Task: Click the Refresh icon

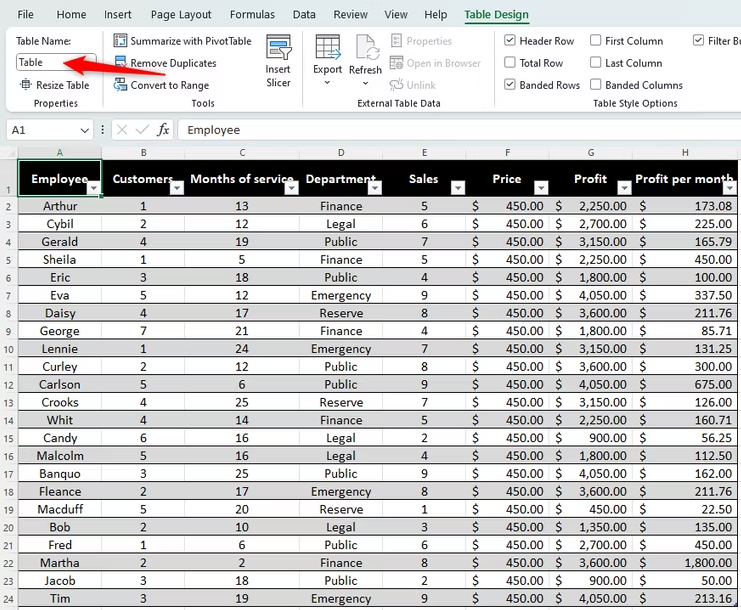Action: pos(366,48)
